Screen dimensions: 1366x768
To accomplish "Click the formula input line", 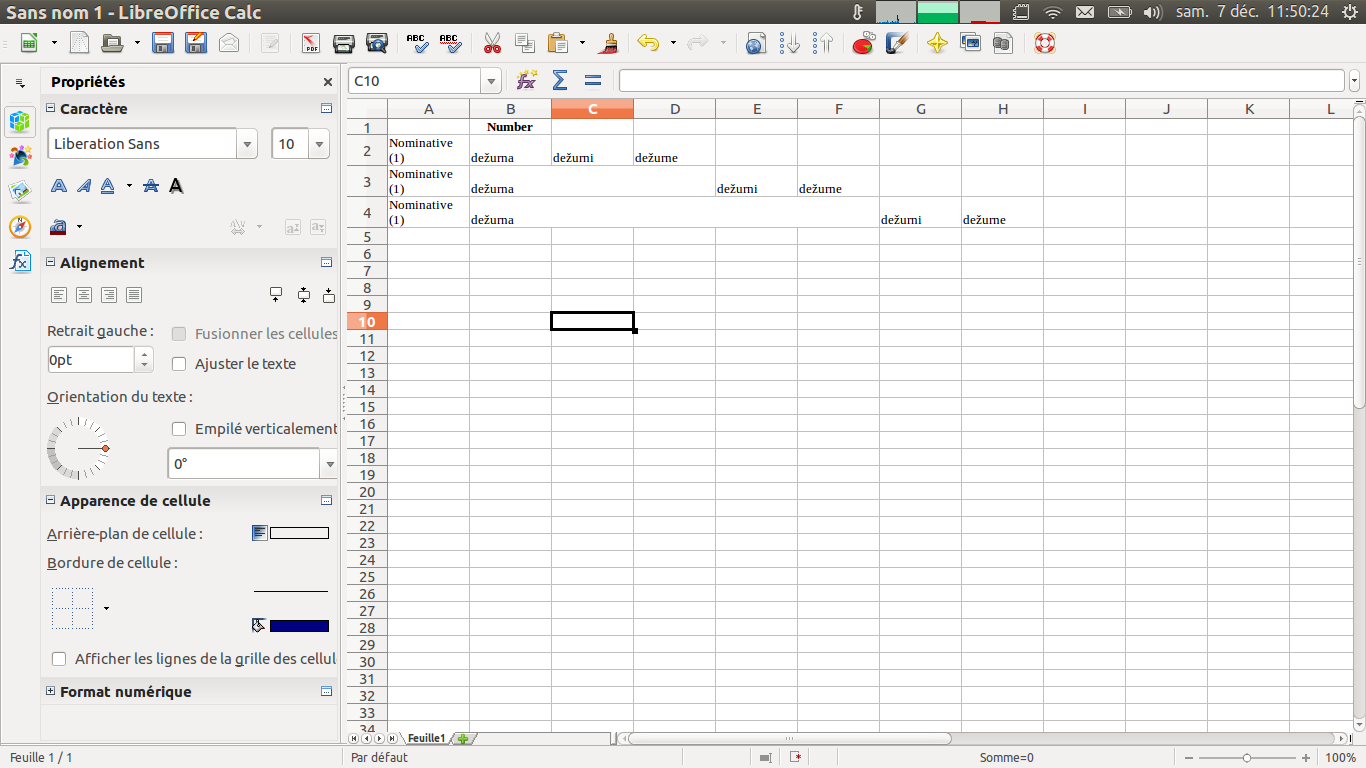I will (x=980, y=81).
